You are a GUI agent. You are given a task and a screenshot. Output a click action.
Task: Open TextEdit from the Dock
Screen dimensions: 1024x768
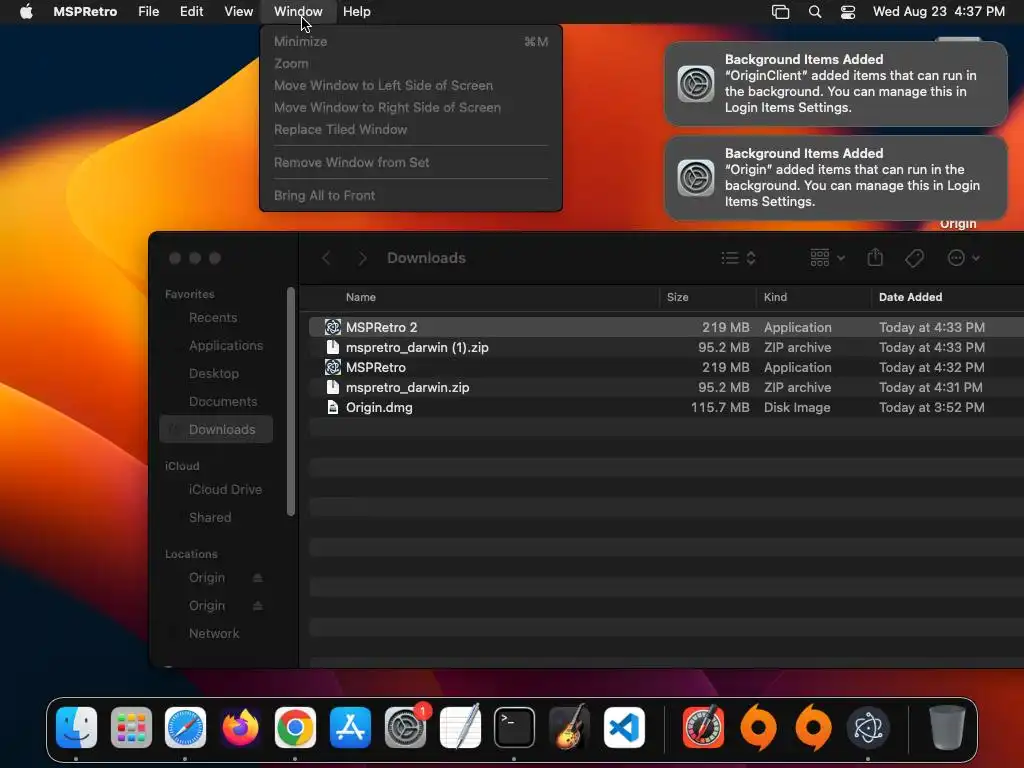coord(460,728)
